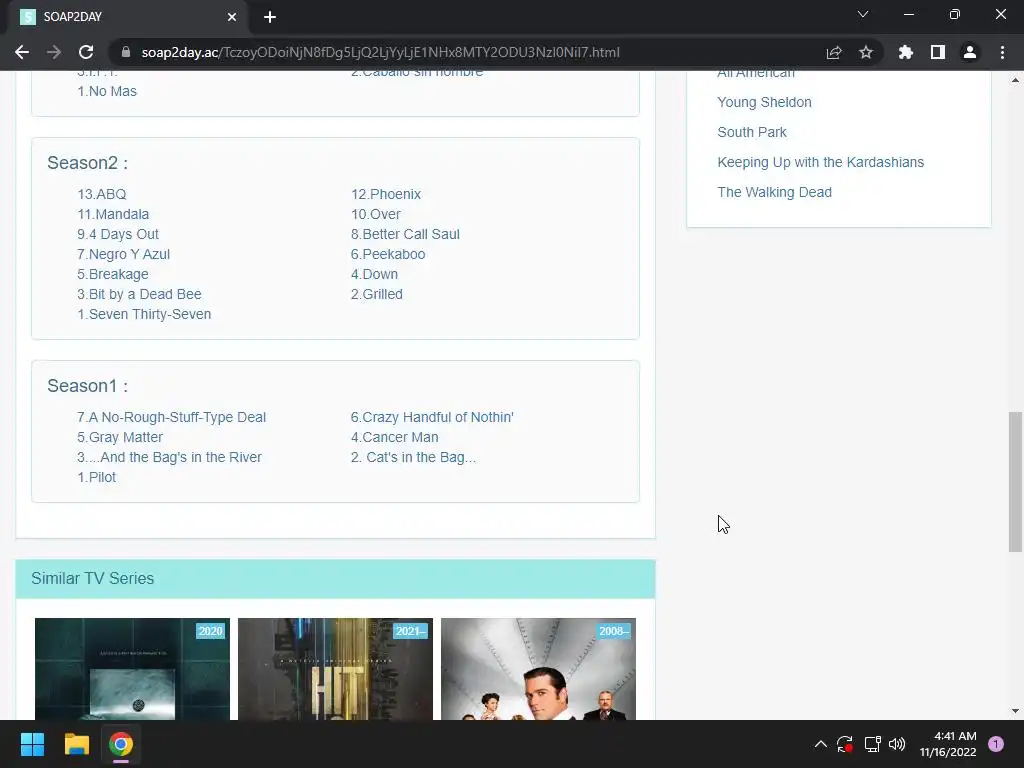Open the volume speaker icon
1024x768 pixels.
click(897, 744)
